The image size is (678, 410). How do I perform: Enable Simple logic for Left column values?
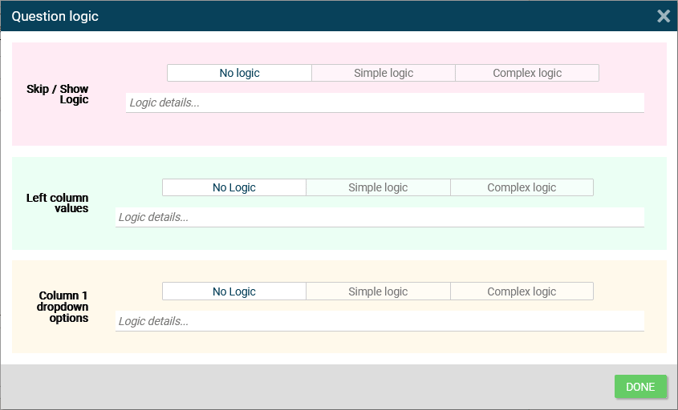[378, 188]
